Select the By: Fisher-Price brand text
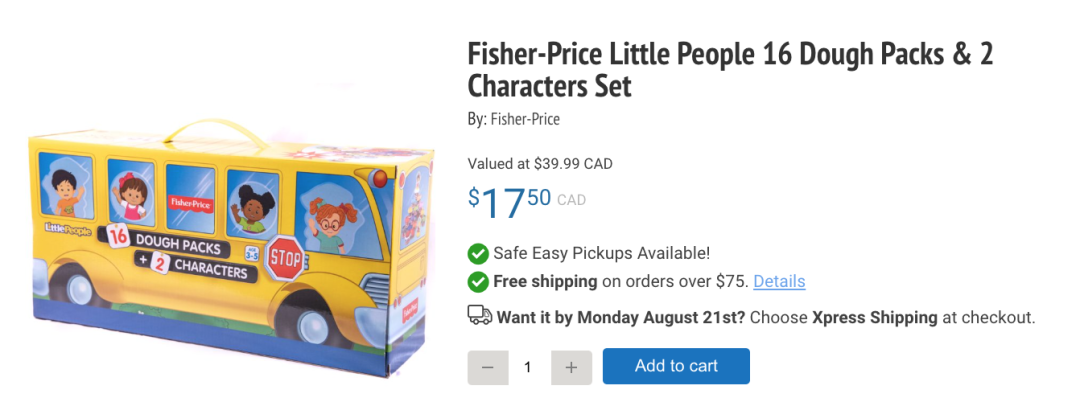Screen dimensions: 1080x402 [514, 119]
